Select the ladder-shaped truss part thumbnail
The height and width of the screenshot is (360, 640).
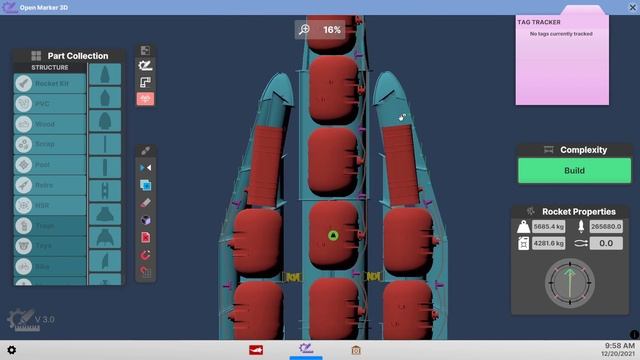[x=105, y=191]
